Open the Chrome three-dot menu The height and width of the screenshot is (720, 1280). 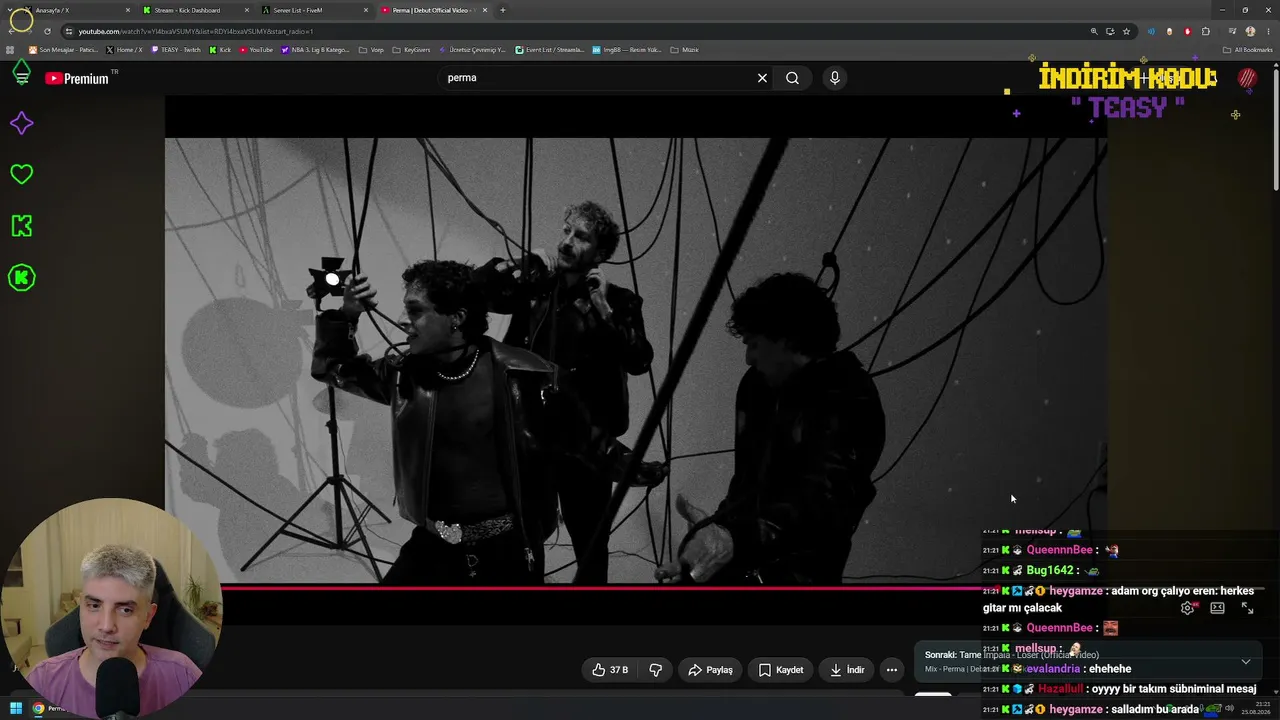tap(1267, 31)
